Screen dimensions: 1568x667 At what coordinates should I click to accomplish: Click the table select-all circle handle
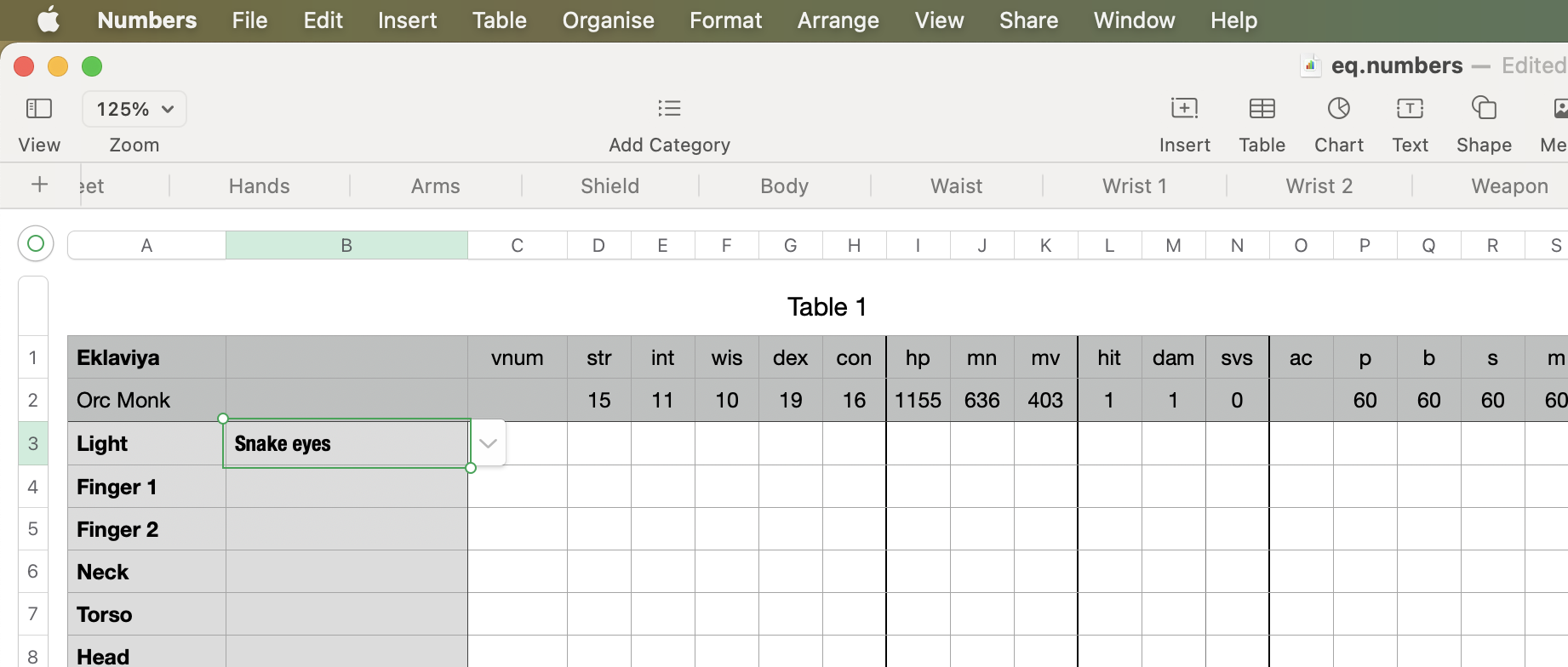(36, 244)
